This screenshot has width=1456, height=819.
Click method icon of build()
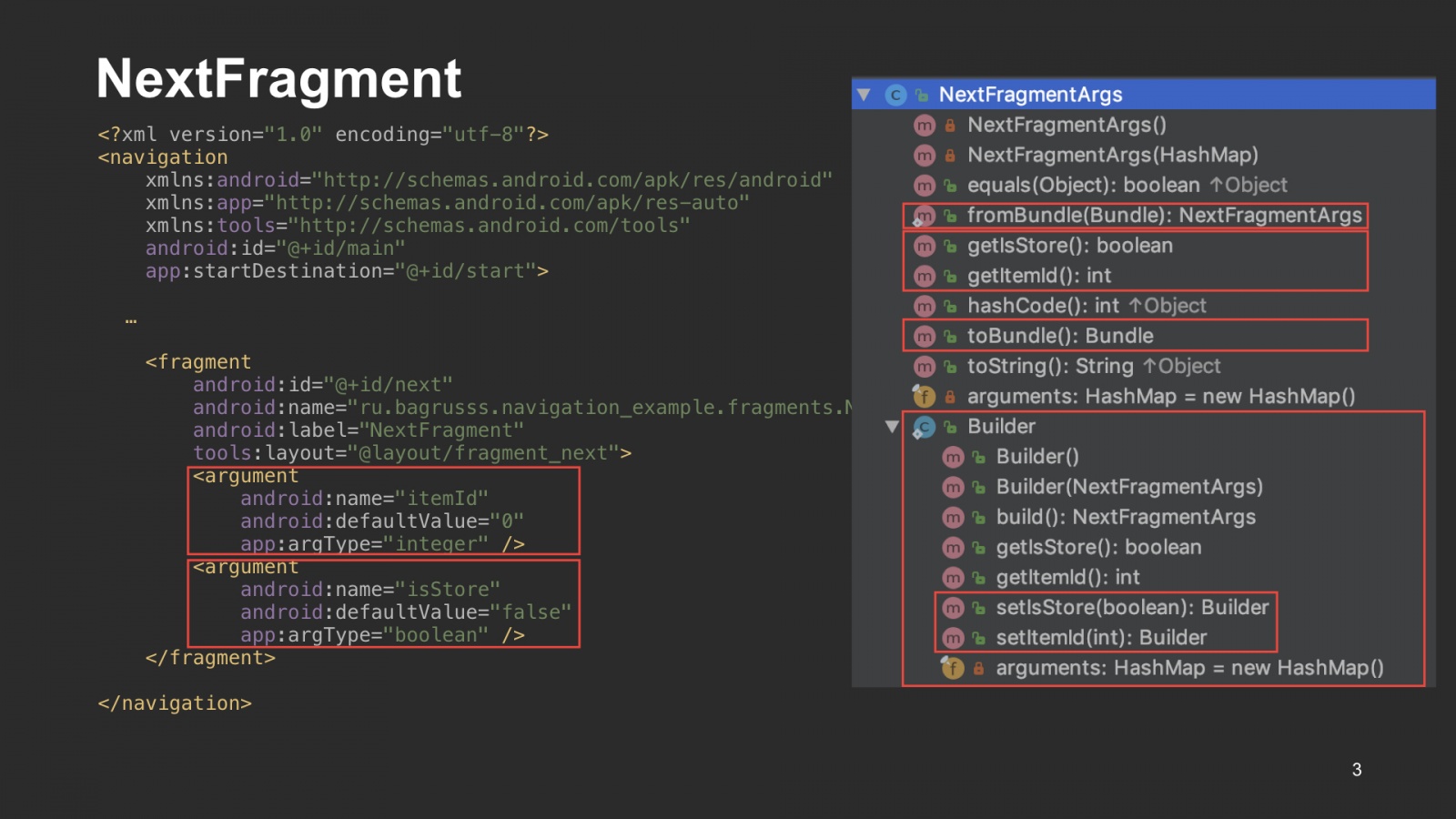[953, 517]
